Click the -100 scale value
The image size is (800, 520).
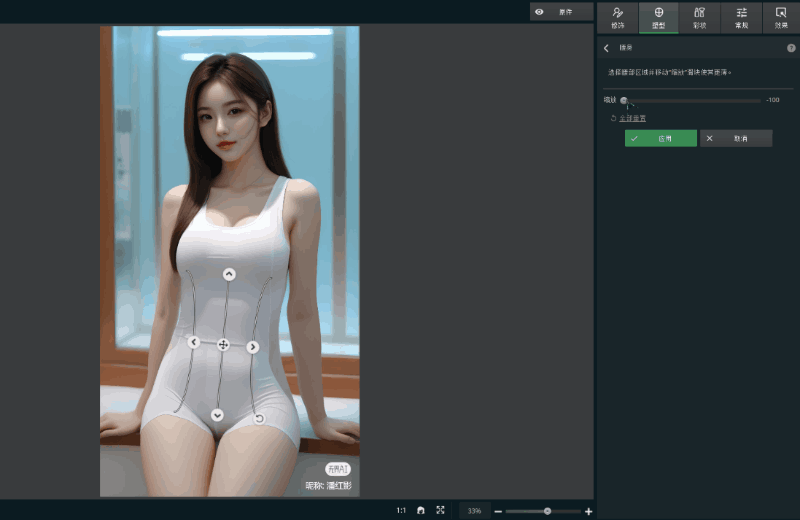pyautogui.click(x=772, y=100)
